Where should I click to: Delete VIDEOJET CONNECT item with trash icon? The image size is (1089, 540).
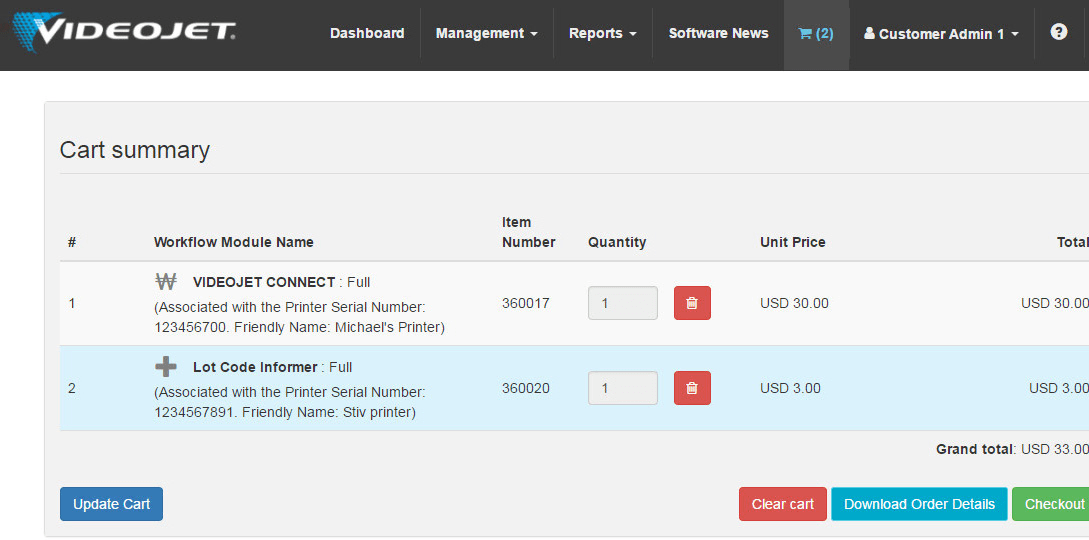[x=692, y=303]
